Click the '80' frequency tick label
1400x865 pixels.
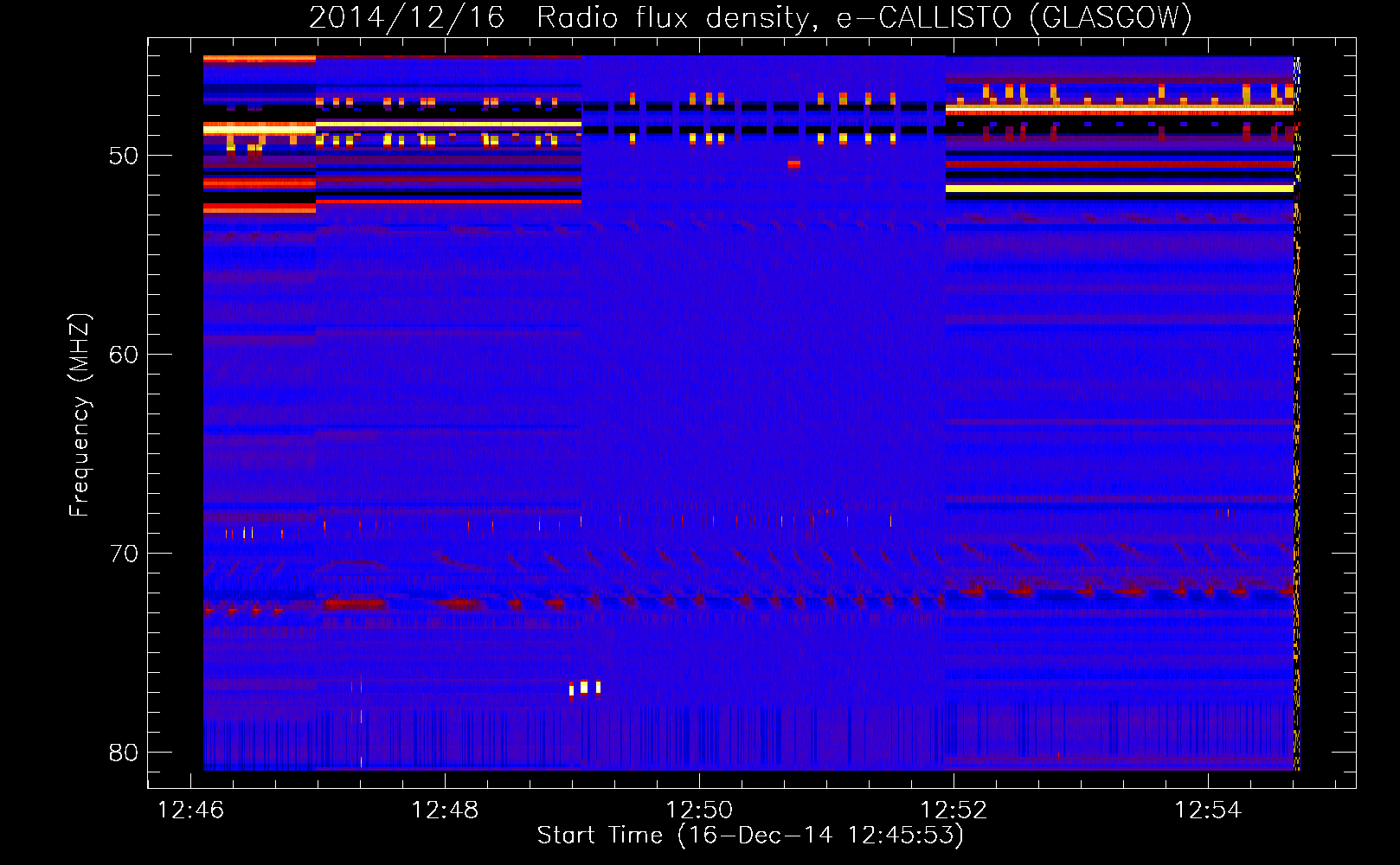point(124,753)
